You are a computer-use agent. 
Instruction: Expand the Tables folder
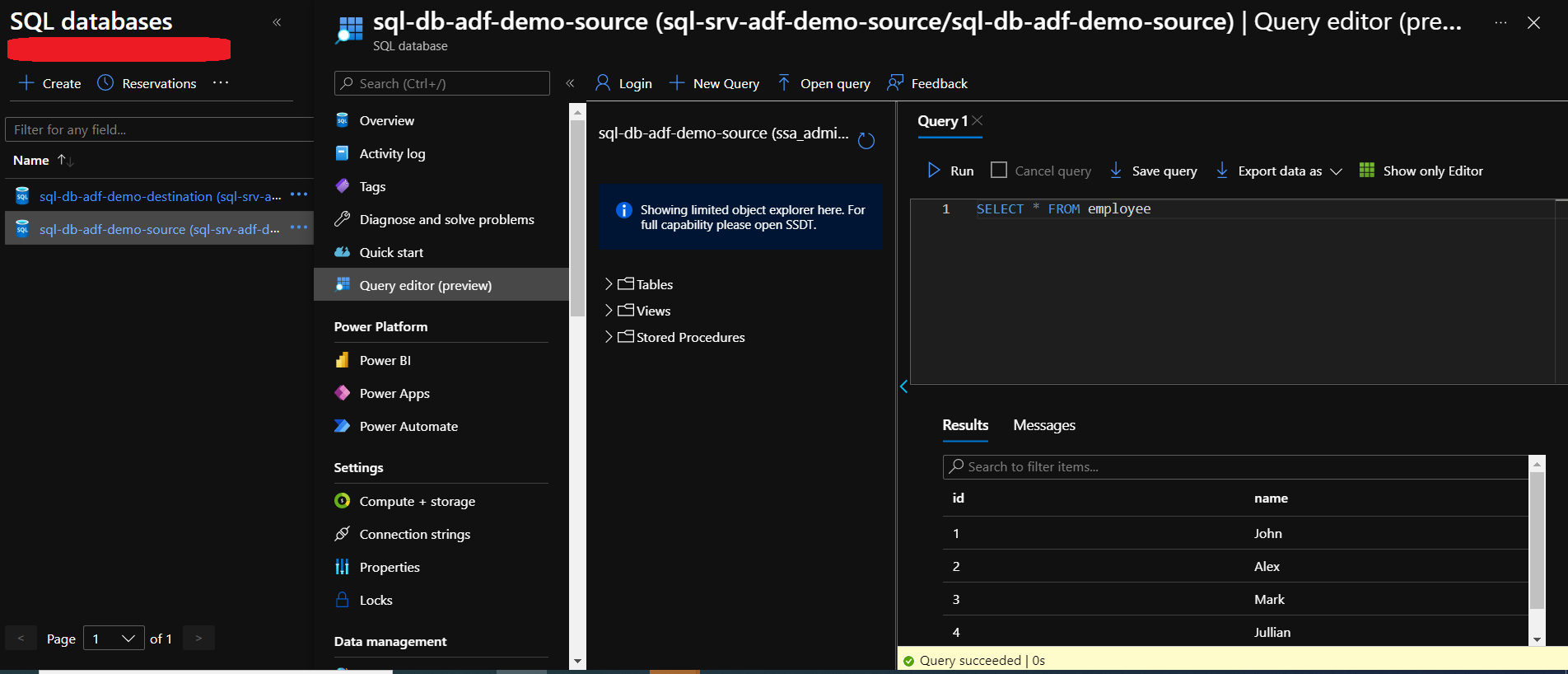[x=609, y=284]
